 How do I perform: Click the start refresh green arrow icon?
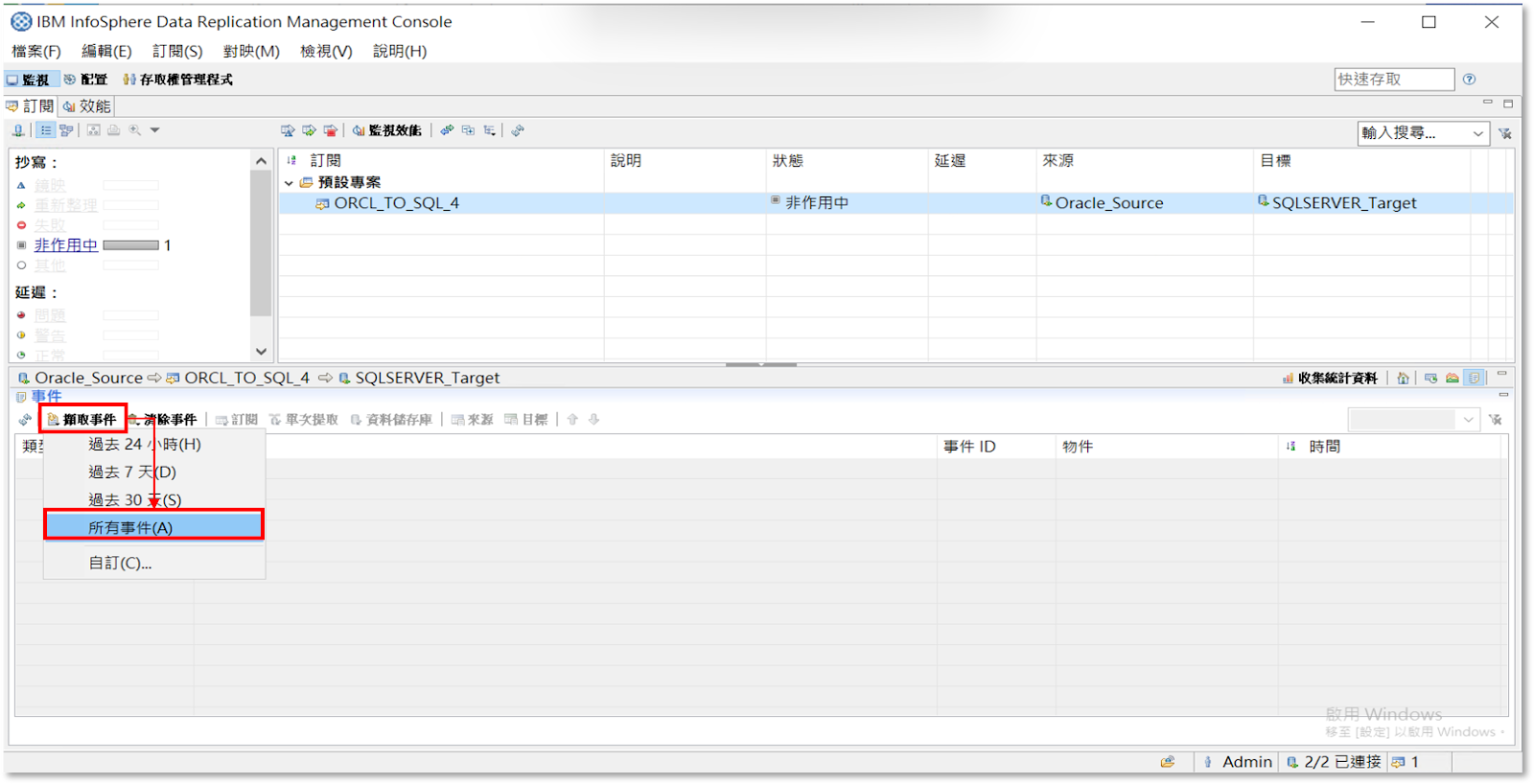point(309,130)
